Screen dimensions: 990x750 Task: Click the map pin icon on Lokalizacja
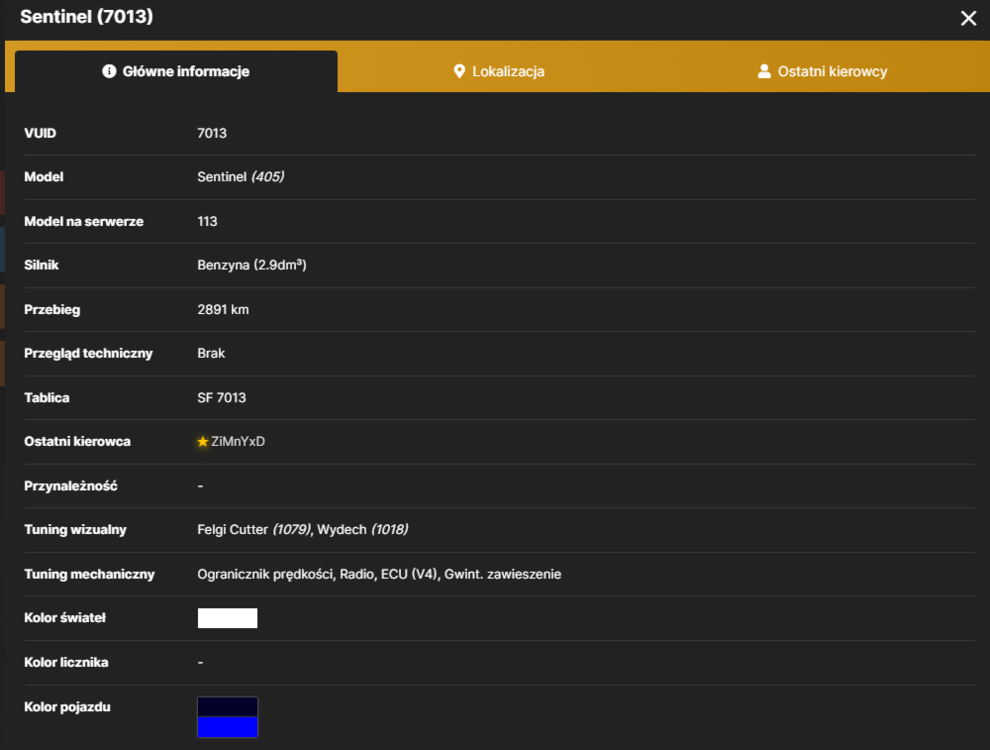(x=459, y=71)
